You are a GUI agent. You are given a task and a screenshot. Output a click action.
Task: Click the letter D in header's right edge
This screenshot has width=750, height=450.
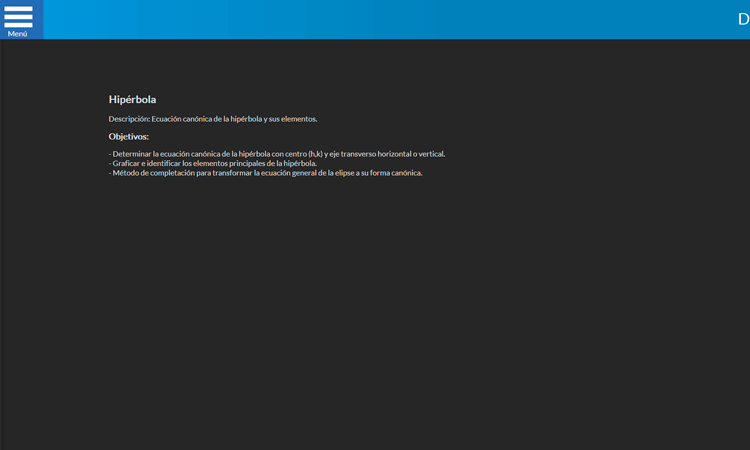743,19
